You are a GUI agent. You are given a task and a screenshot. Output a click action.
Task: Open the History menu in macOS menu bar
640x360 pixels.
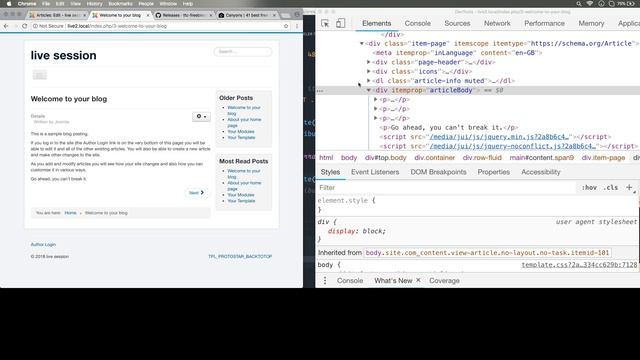click(x=94, y=4)
